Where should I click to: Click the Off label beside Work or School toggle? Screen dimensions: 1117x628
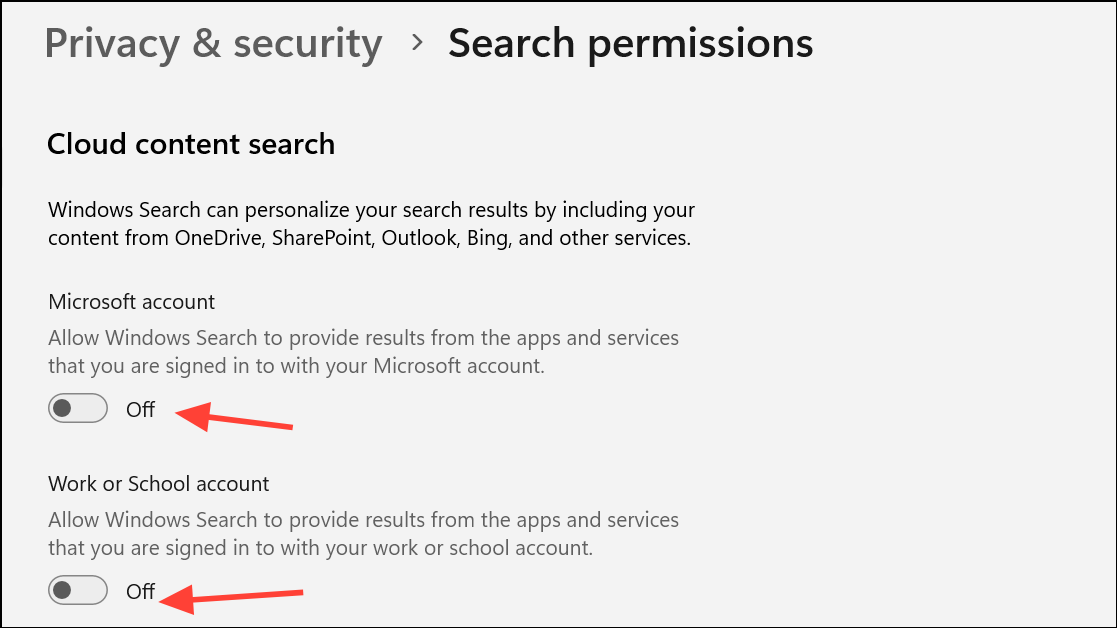click(x=141, y=592)
